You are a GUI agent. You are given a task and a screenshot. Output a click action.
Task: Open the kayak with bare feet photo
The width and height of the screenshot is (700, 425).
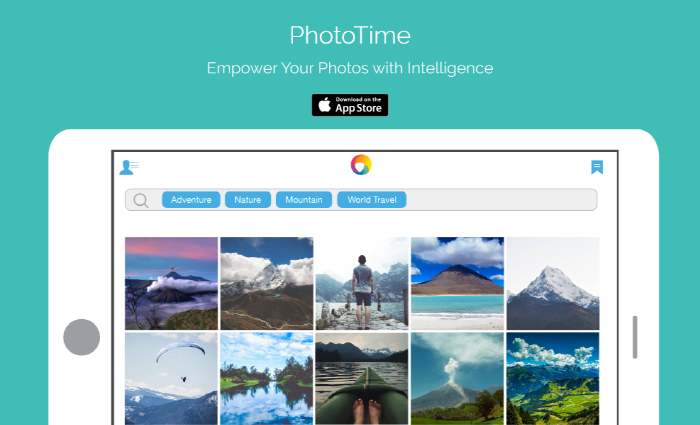point(362,379)
